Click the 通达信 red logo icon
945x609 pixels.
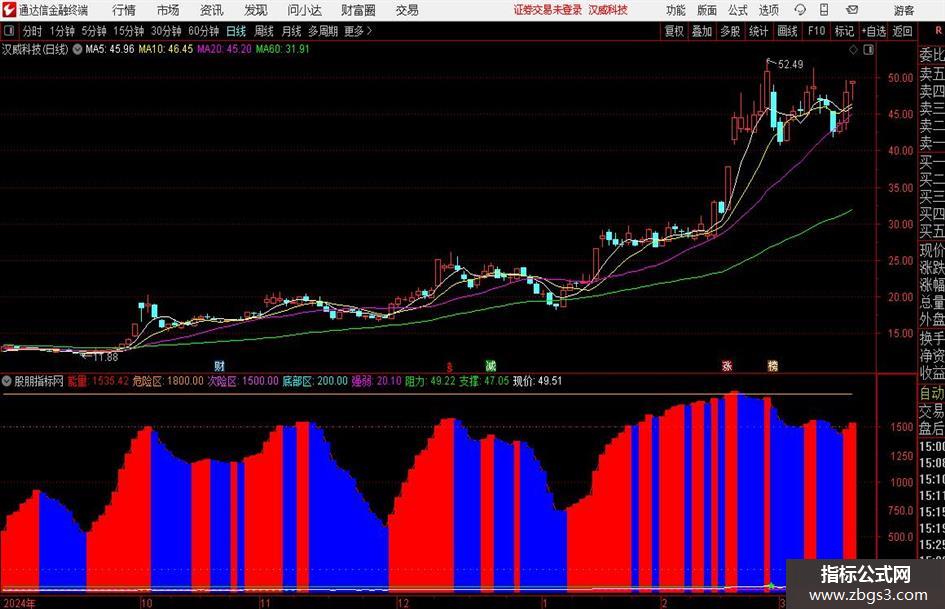click(8, 10)
